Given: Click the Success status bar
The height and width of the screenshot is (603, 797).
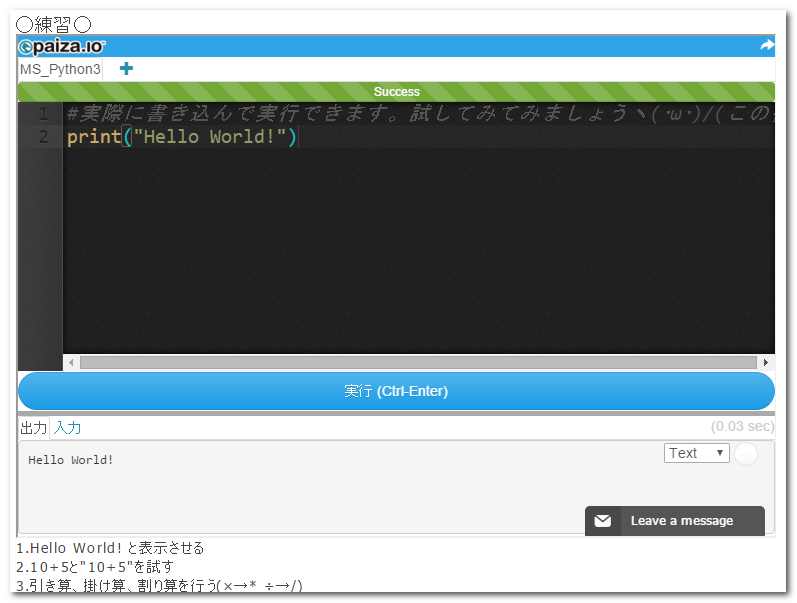Looking at the screenshot, I should (x=396, y=92).
